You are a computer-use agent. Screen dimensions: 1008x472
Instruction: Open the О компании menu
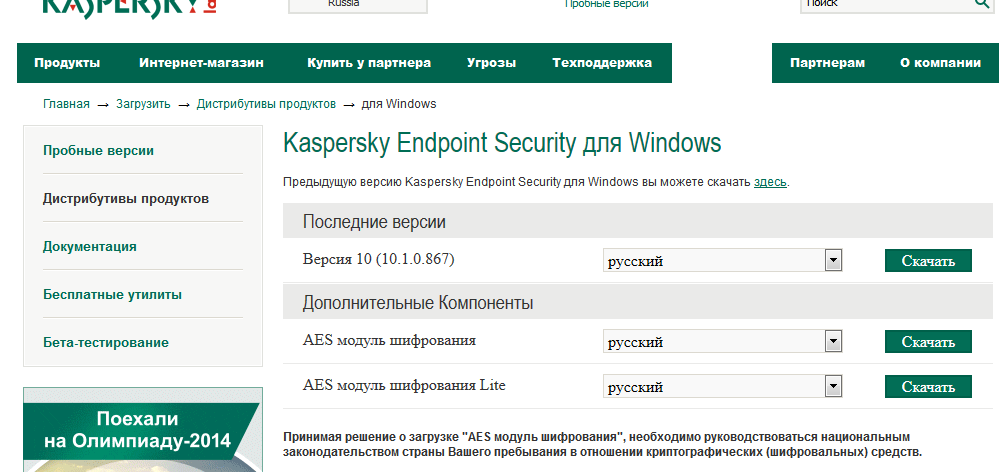point(940,63)
